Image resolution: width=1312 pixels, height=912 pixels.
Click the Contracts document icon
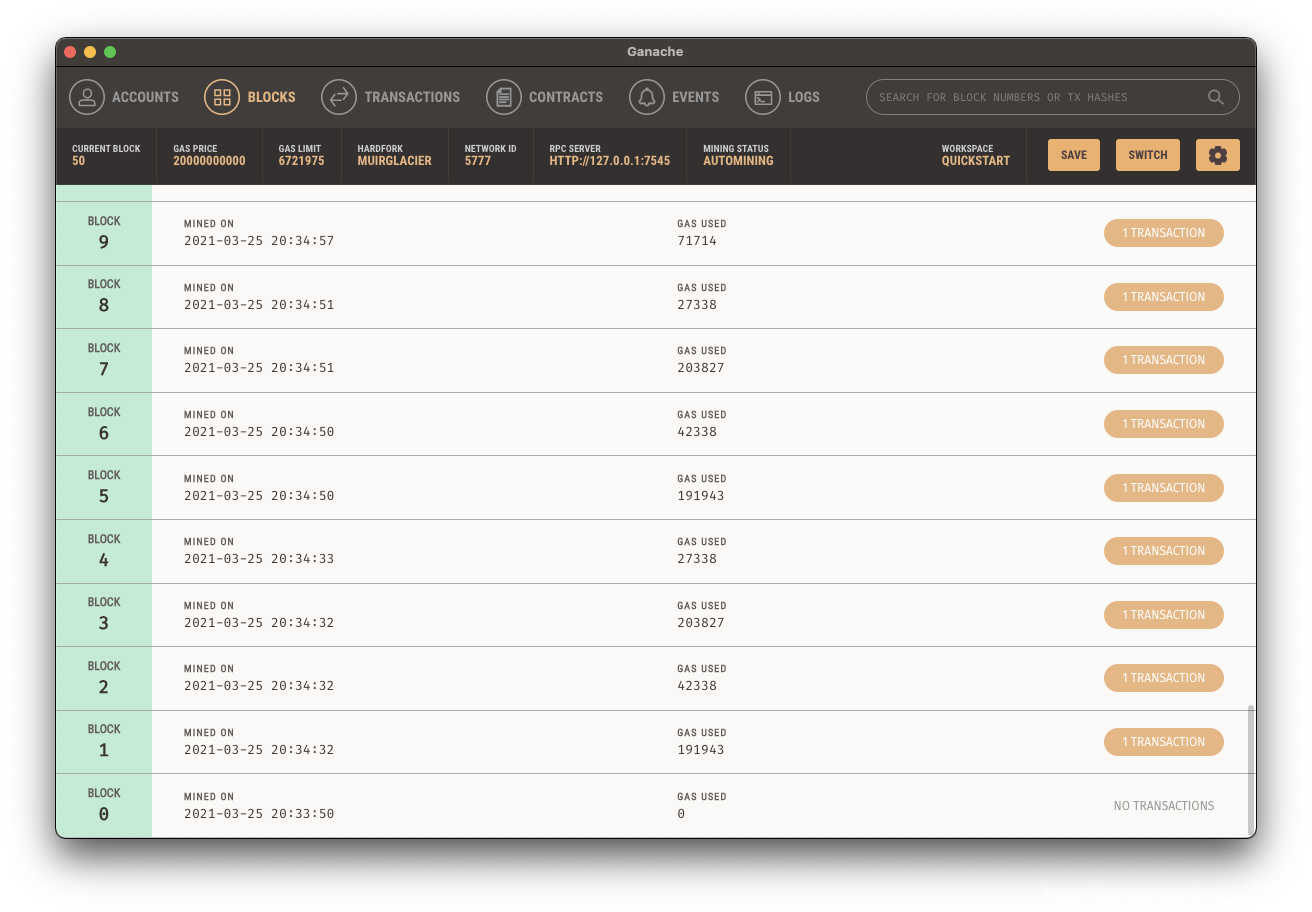504,97
